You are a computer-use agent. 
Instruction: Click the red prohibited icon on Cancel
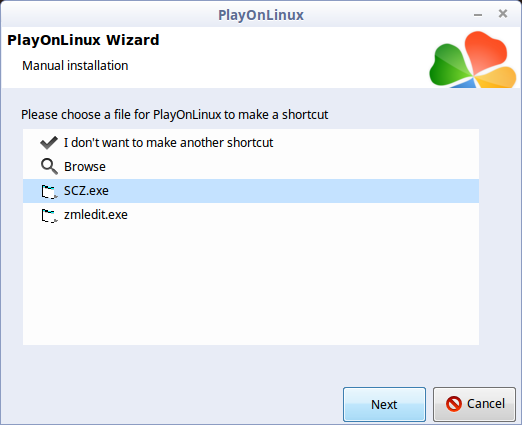(454, 404)
